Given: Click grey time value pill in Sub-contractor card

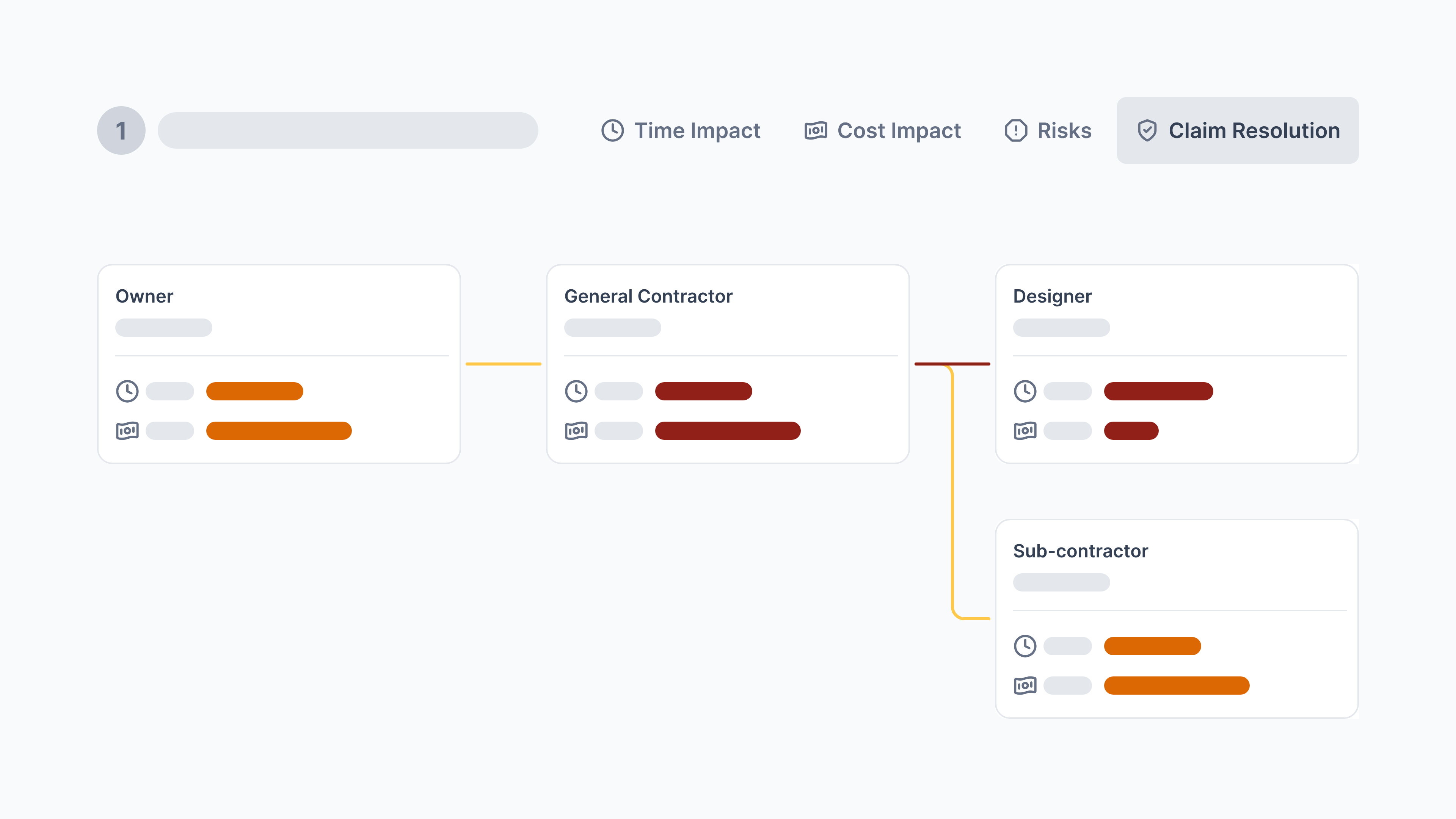Looking at the screenshot, I should (x=1068, y=646).
